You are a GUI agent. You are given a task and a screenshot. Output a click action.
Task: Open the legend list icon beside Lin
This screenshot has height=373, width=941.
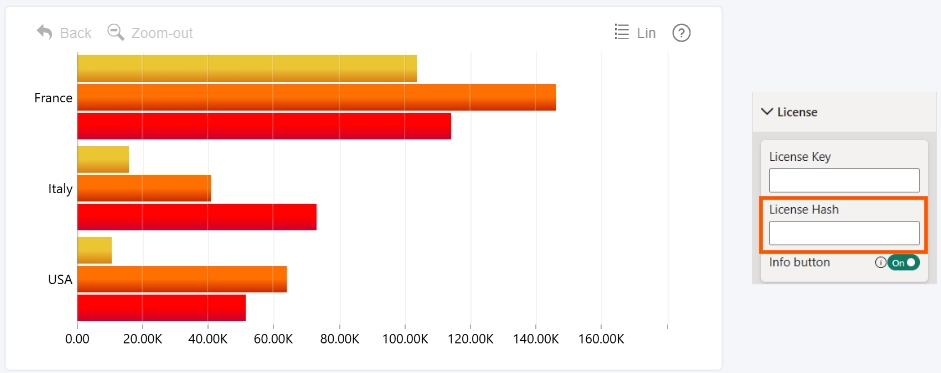tap(622, 32)
